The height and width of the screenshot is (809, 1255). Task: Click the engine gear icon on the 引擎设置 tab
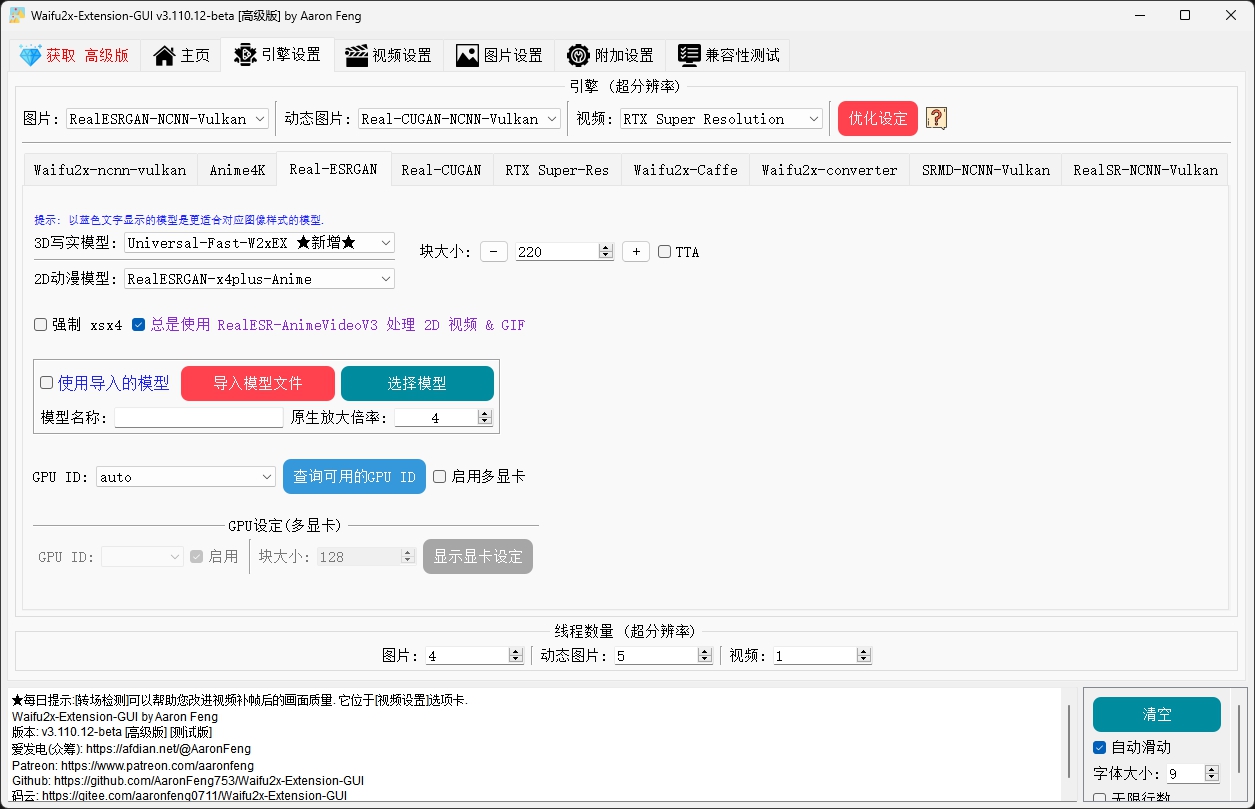(245, 55)
